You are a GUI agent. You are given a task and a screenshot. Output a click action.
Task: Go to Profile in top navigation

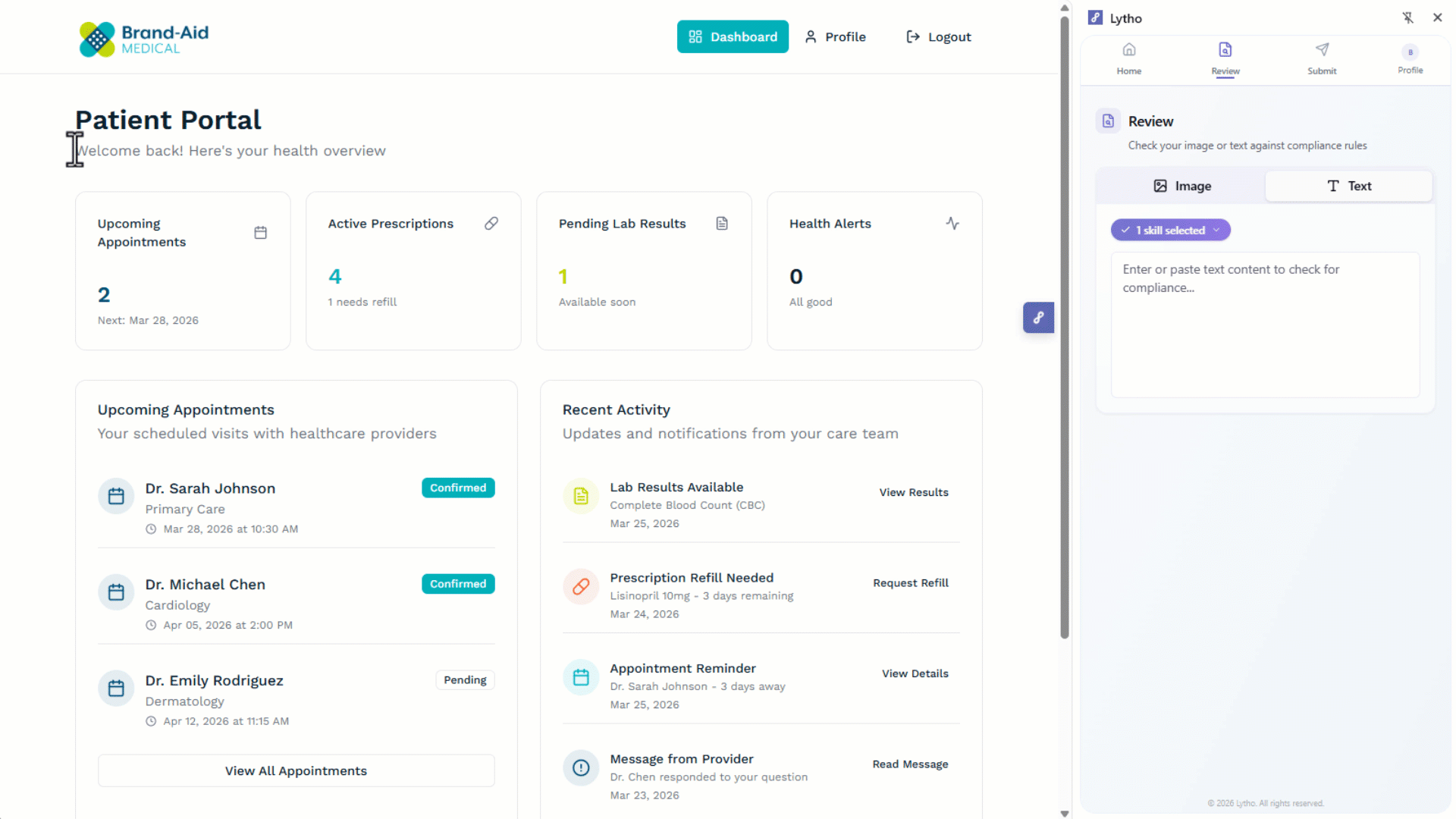835,37
